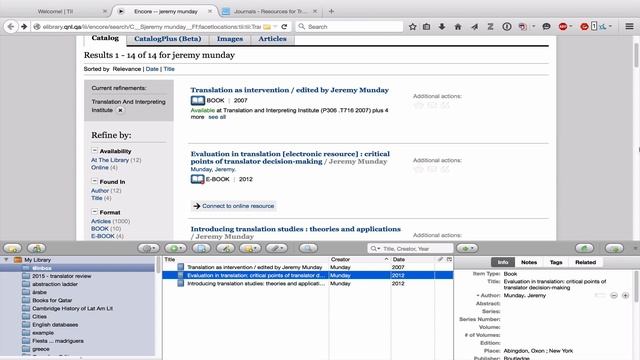
Task: Sort results by Date
Action: click(x=152, y=69)
